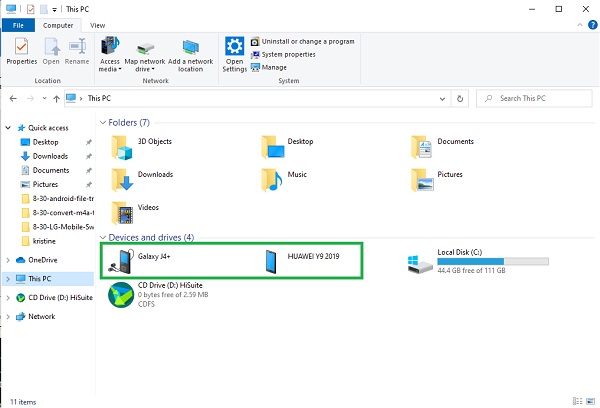Open the recent locations dropdown arrow
This screenshot has height=408, width=600.
44,98
